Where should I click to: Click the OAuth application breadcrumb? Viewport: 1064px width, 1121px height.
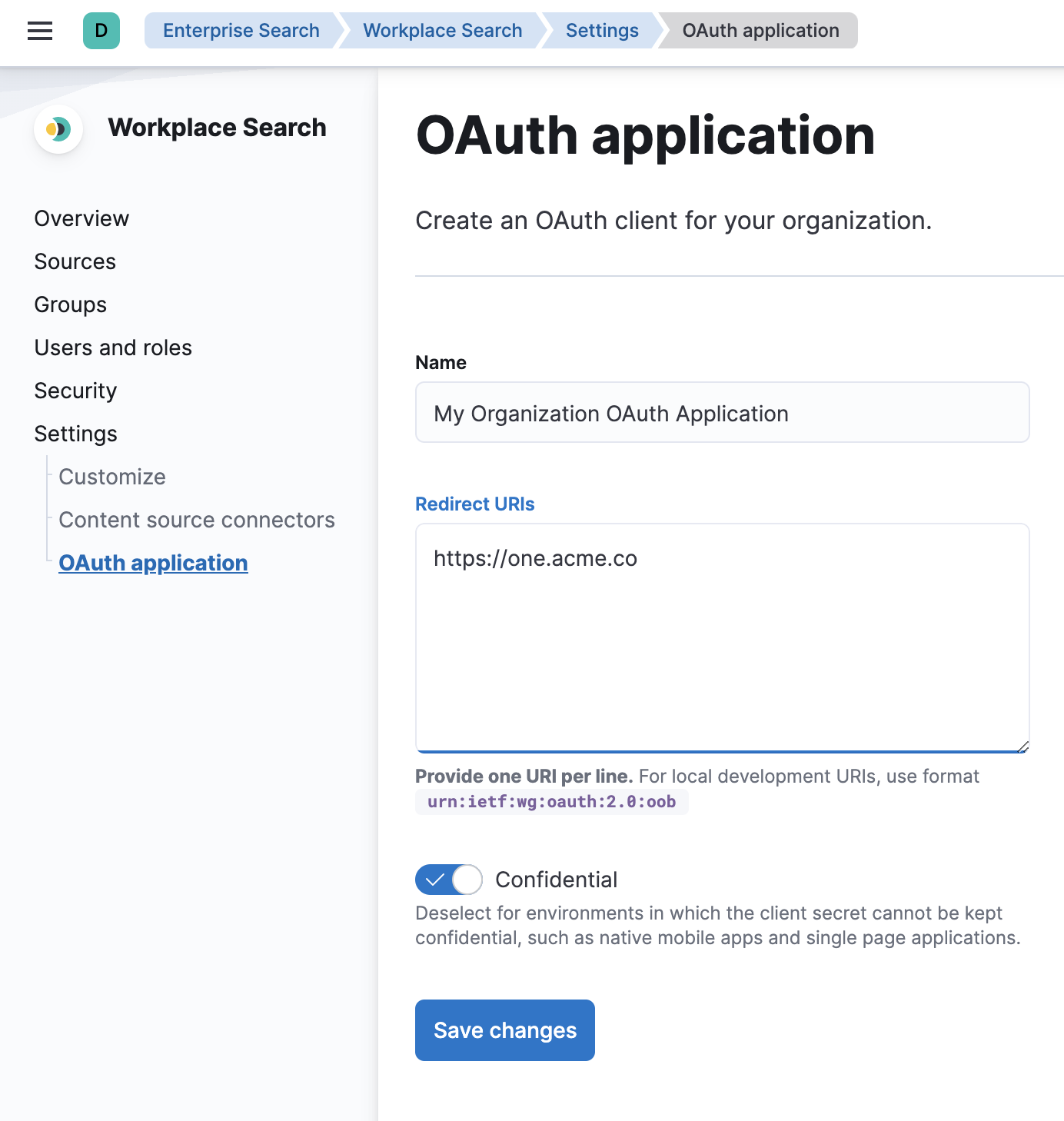click(760, 31)
